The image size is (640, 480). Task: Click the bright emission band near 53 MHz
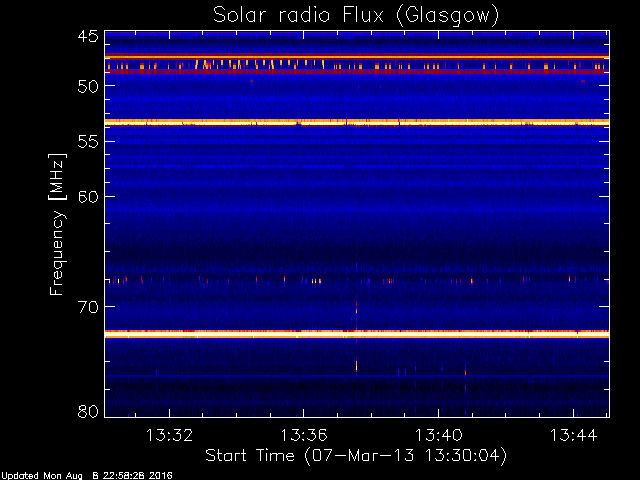coord(357,122)
